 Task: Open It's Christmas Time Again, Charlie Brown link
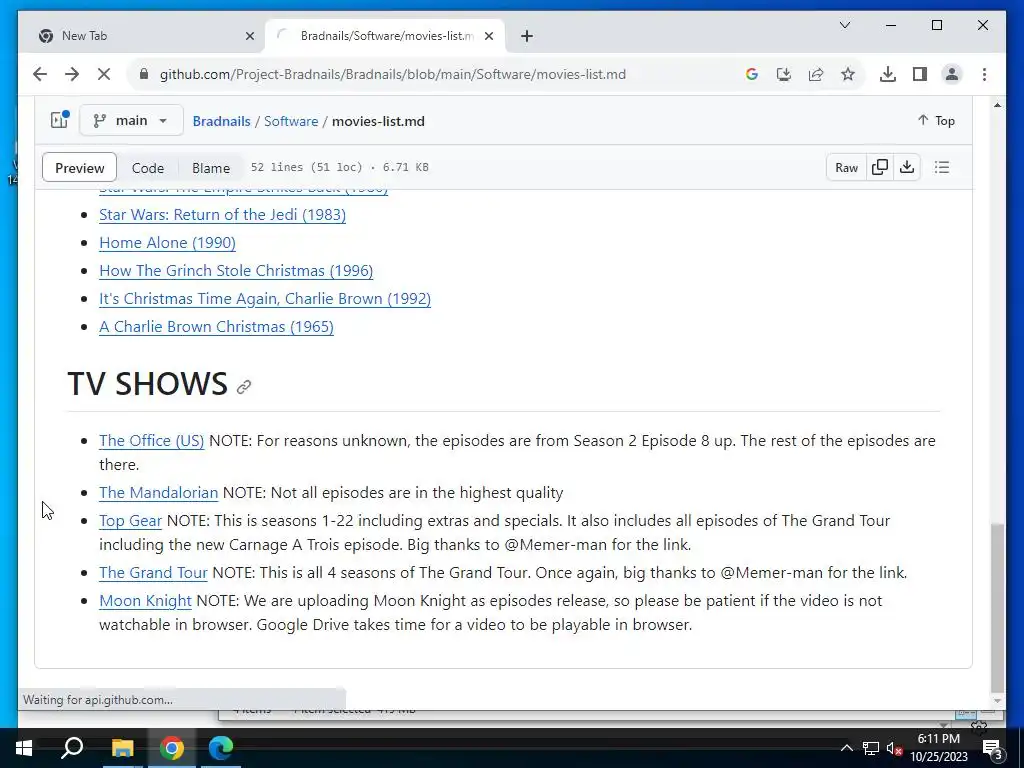pos(265,298)
